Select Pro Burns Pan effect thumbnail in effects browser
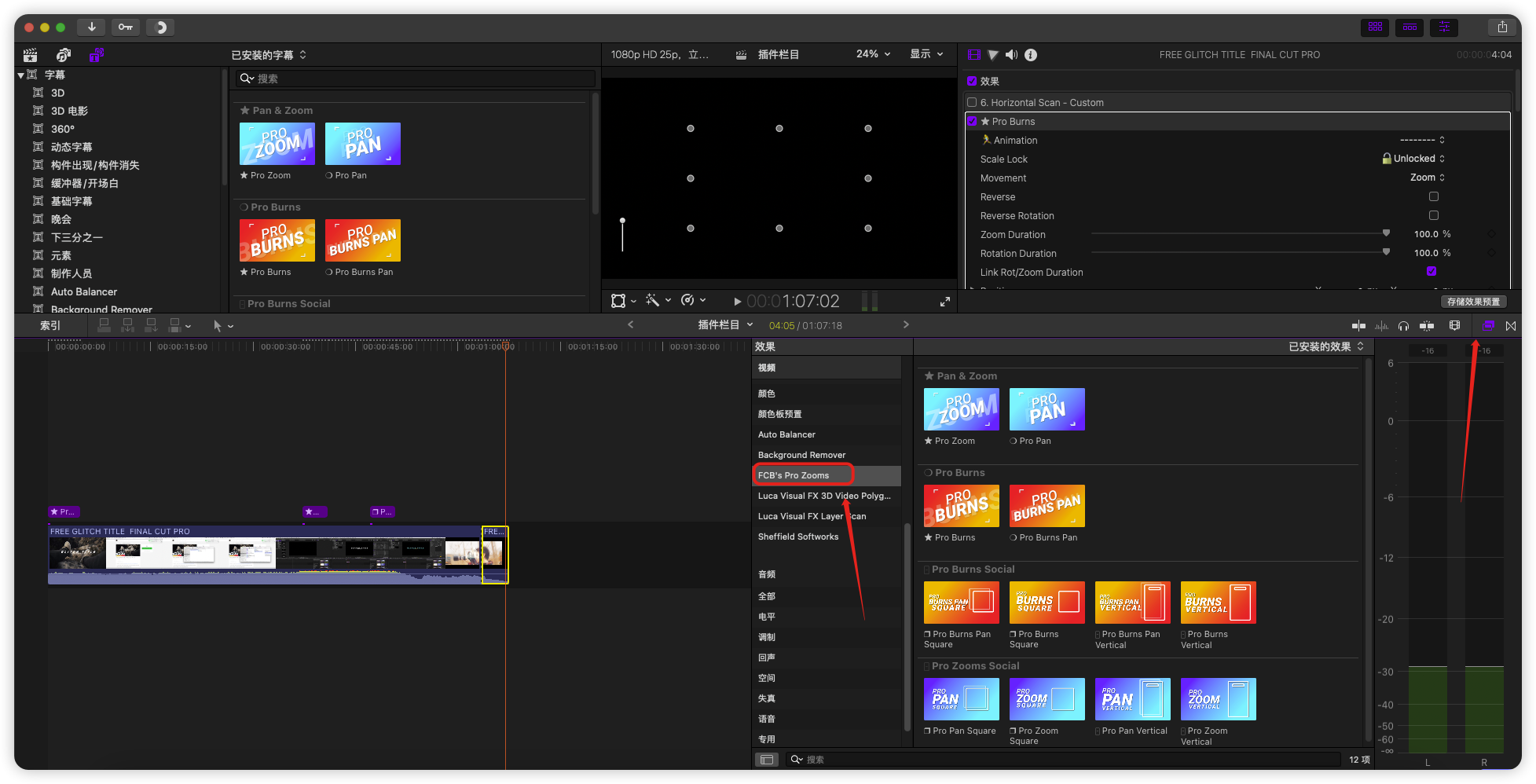 (x=1047, y=506)
